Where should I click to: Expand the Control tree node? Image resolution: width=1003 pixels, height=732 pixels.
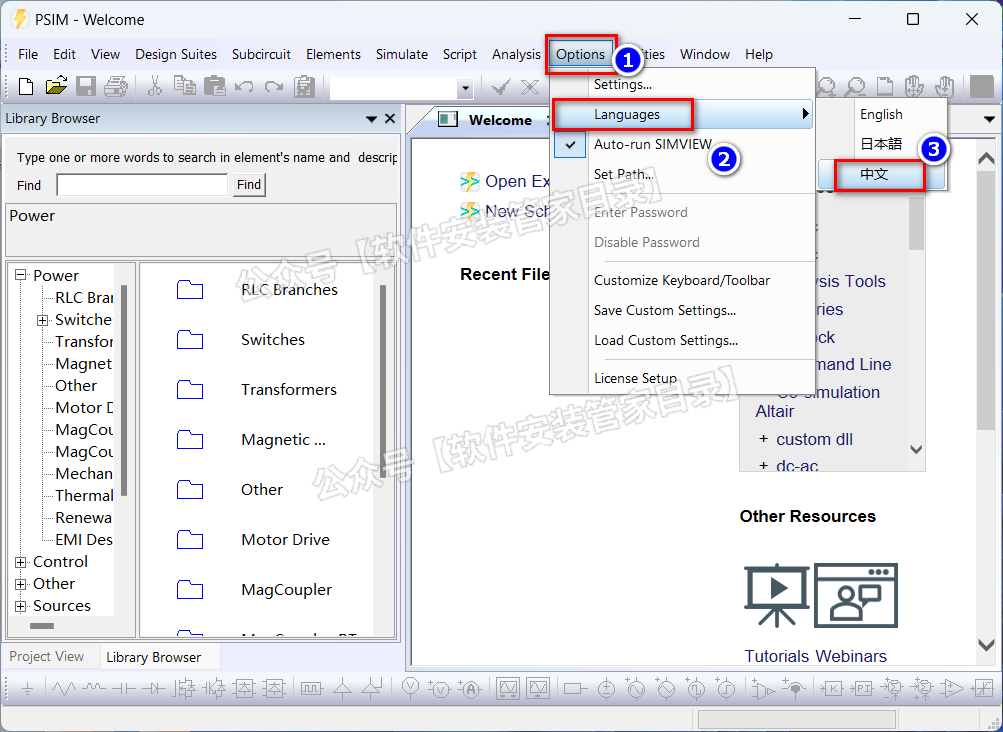coord(21,562)
